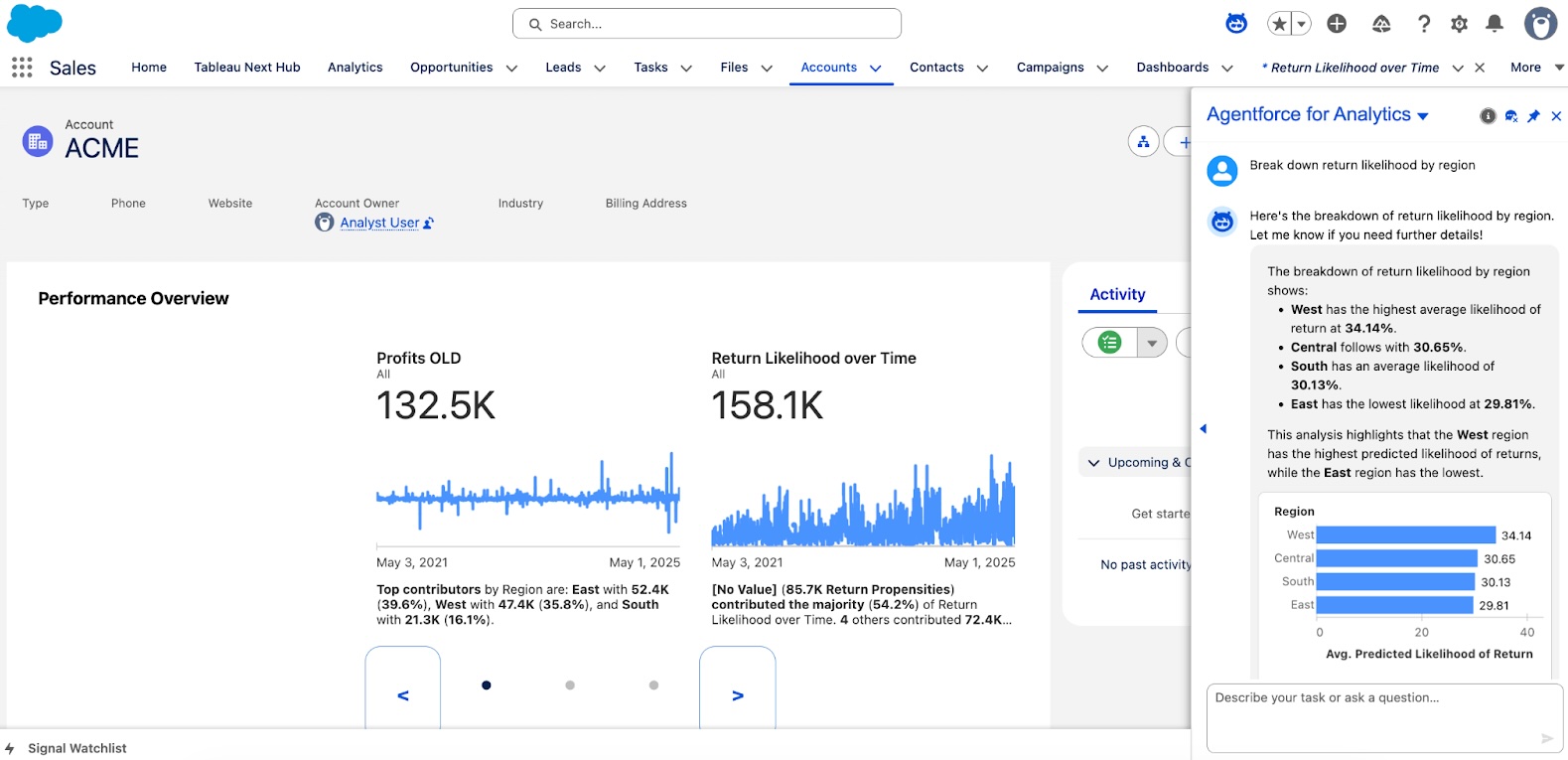
Task: Open the Notifications bell
Action: click(x=1495, y=24)
